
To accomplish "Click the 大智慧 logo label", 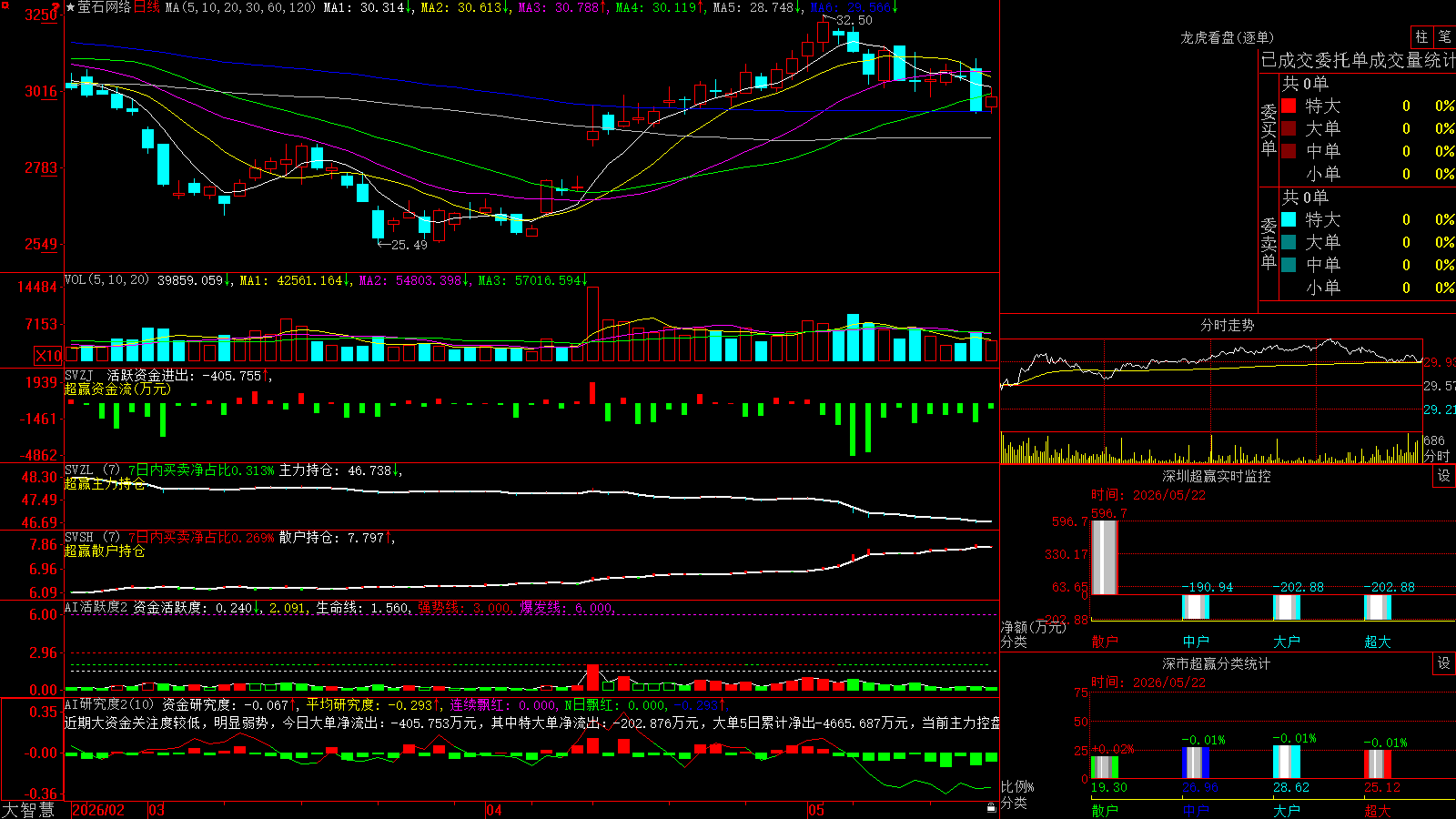I will (x=28, y=810).
